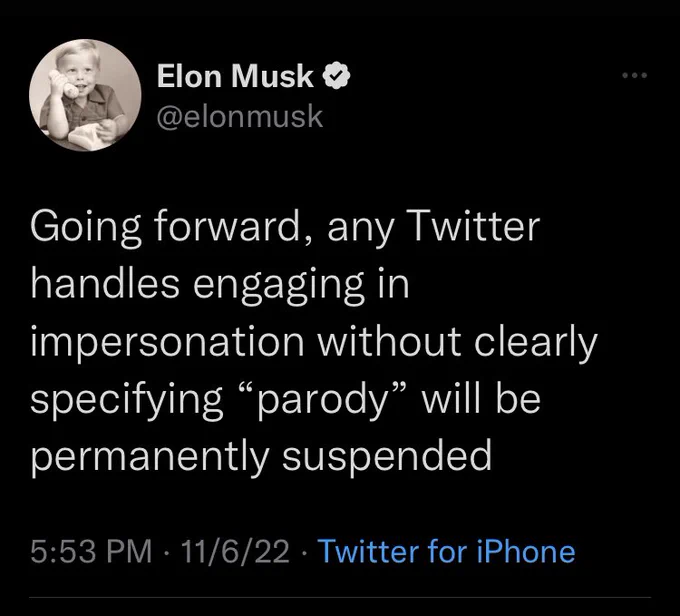The image size is (680, 616).
Task: Click "permanently suspended" in the tweet
Action: (262, 457)
